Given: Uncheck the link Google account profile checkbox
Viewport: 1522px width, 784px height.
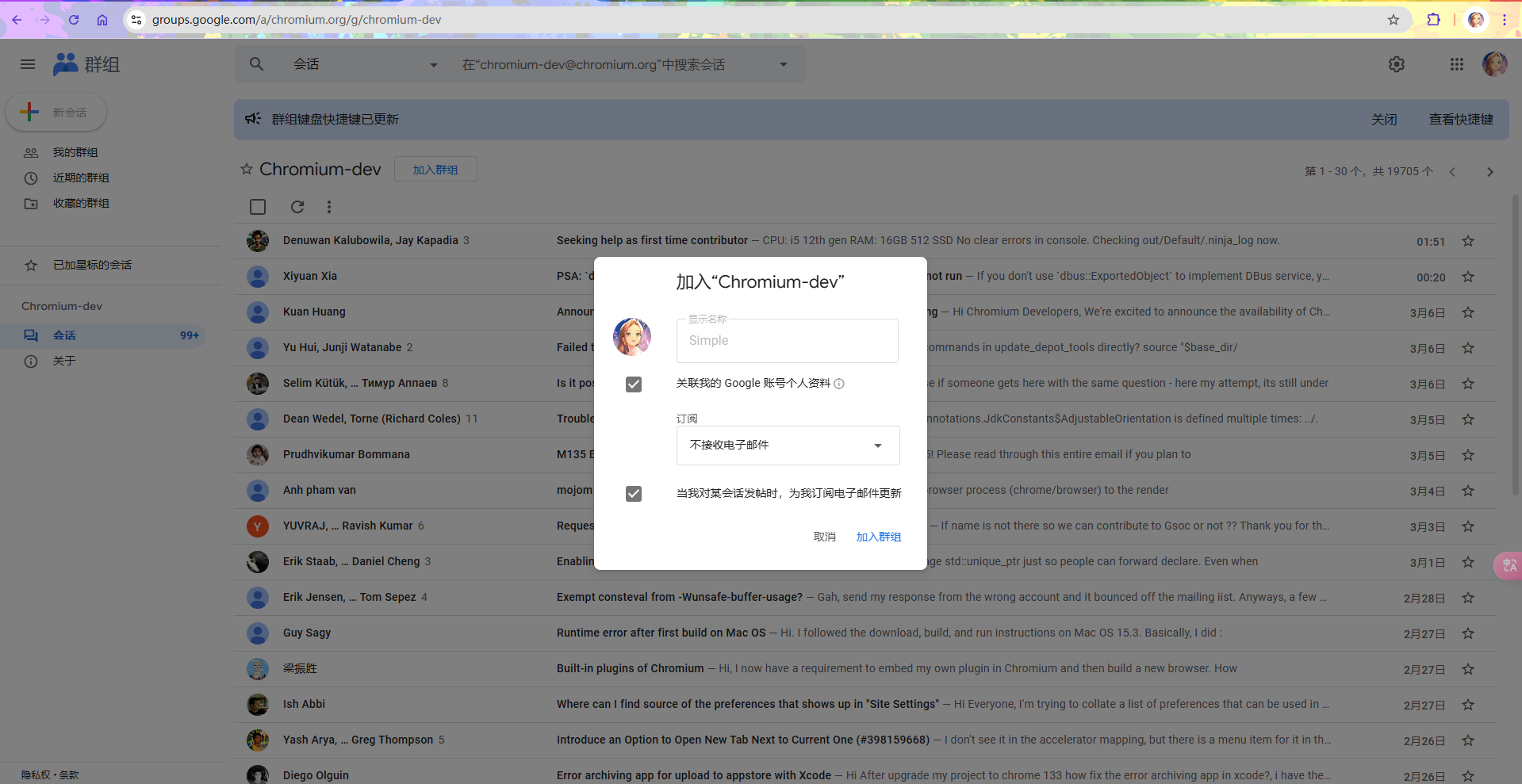Looking at the screenshot, I should [634, 384].
